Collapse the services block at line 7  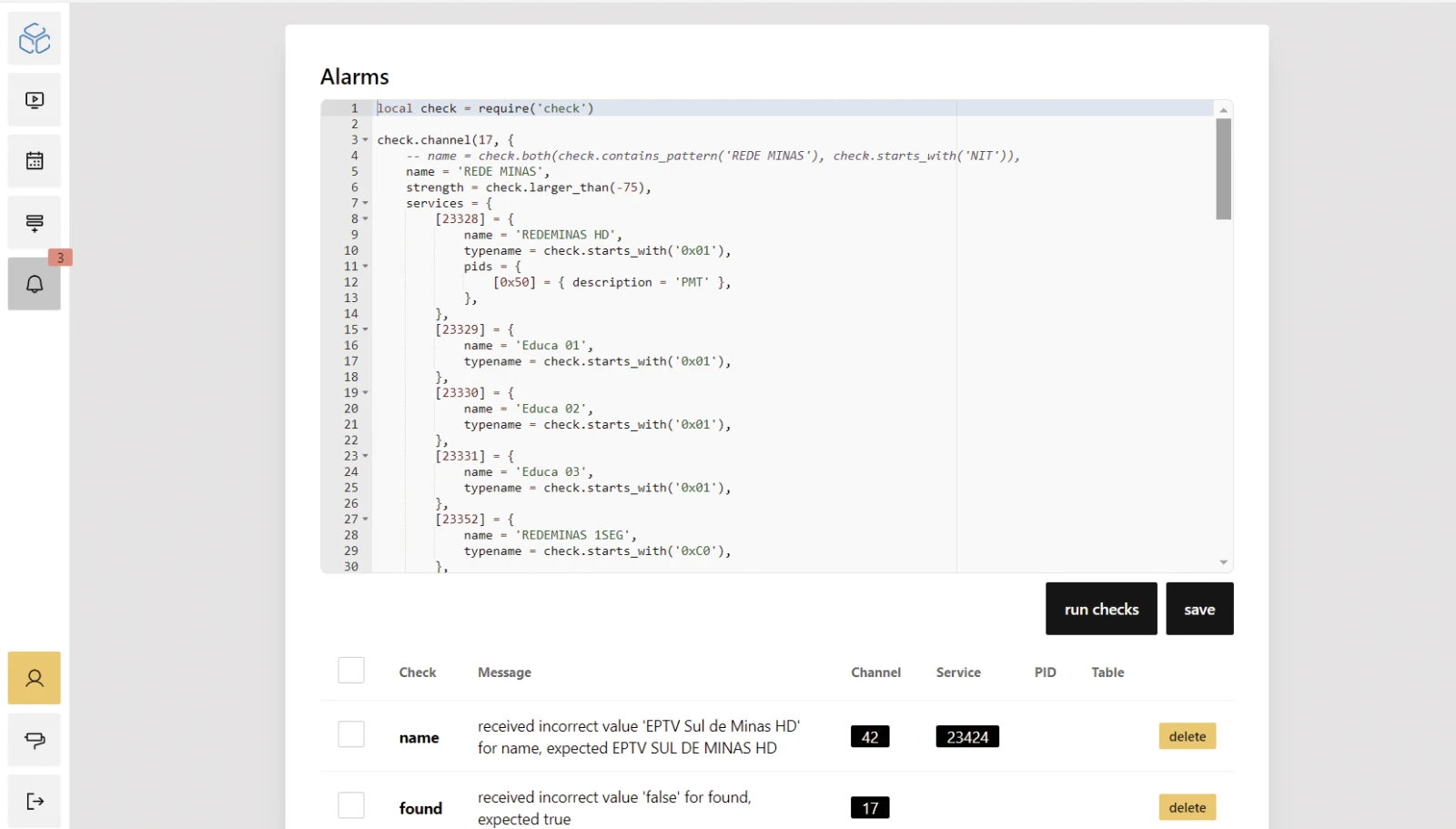click(366, 203)
